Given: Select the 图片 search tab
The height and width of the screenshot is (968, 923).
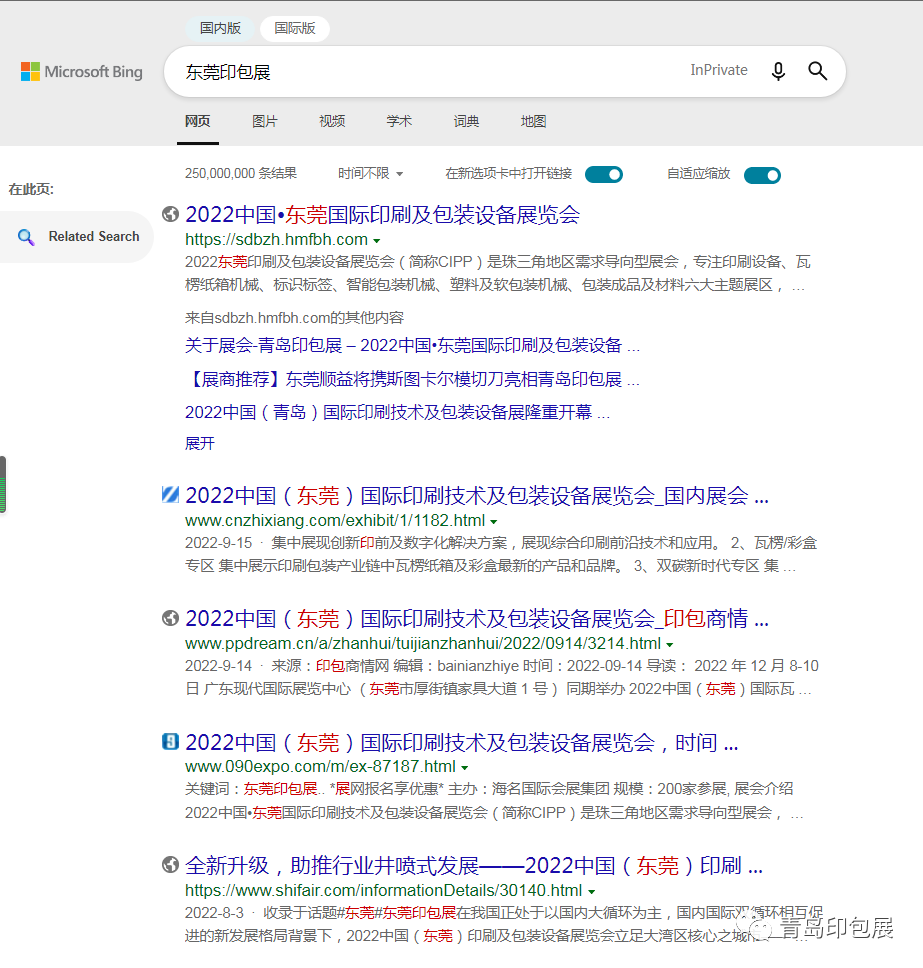Looking at the screenshot, I should click(x=265, y=121).
